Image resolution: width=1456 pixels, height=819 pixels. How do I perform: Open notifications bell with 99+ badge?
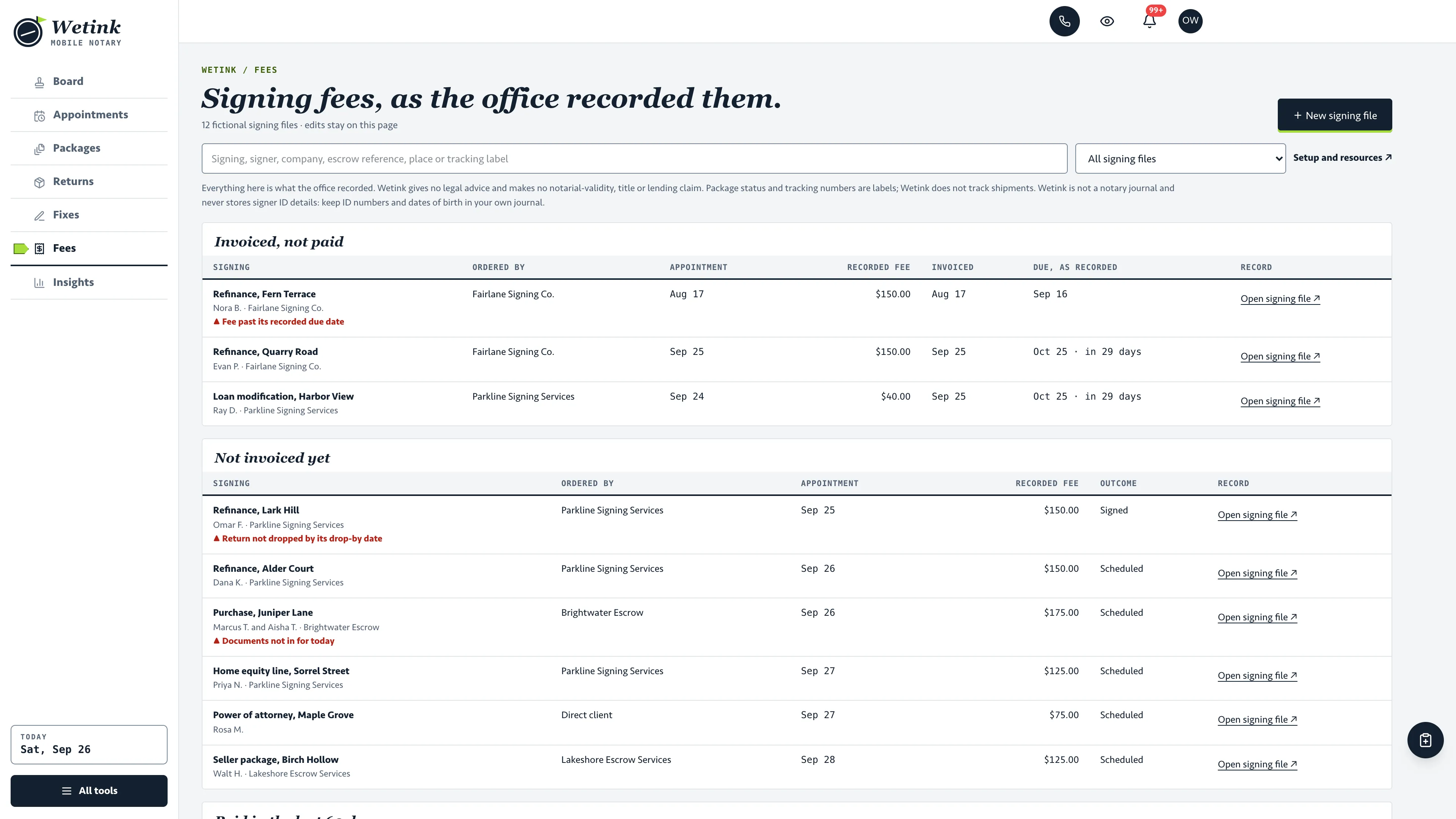pos(1149,21)
